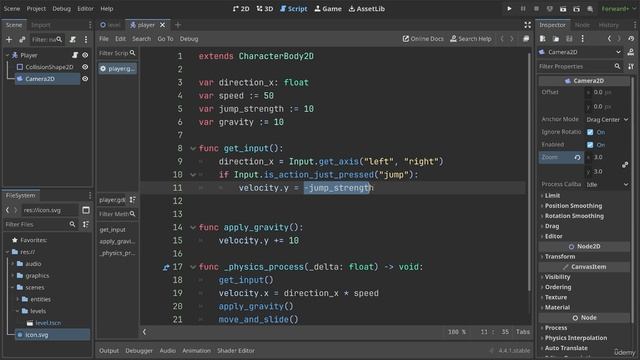Add new node with plus icon
Image resolution: width=640 pixels, height=360 pixels.
click(x=9, y=40)
